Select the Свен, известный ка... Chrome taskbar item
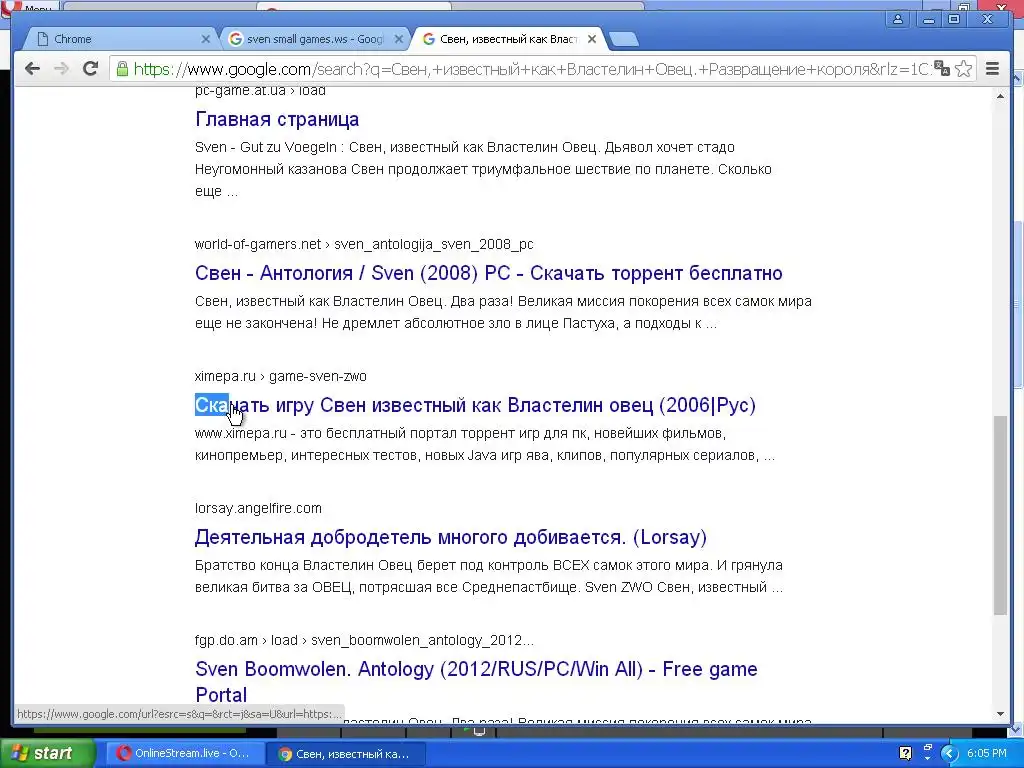Image resolution: width=1024 pixels, height=768 pixels. (346, 754)
